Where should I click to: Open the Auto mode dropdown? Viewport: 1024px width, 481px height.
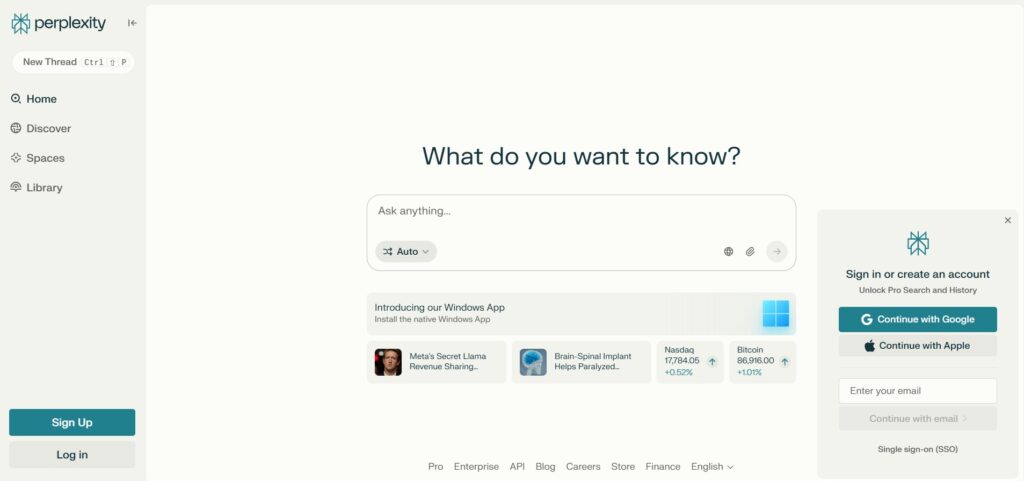tap(406, 251)
